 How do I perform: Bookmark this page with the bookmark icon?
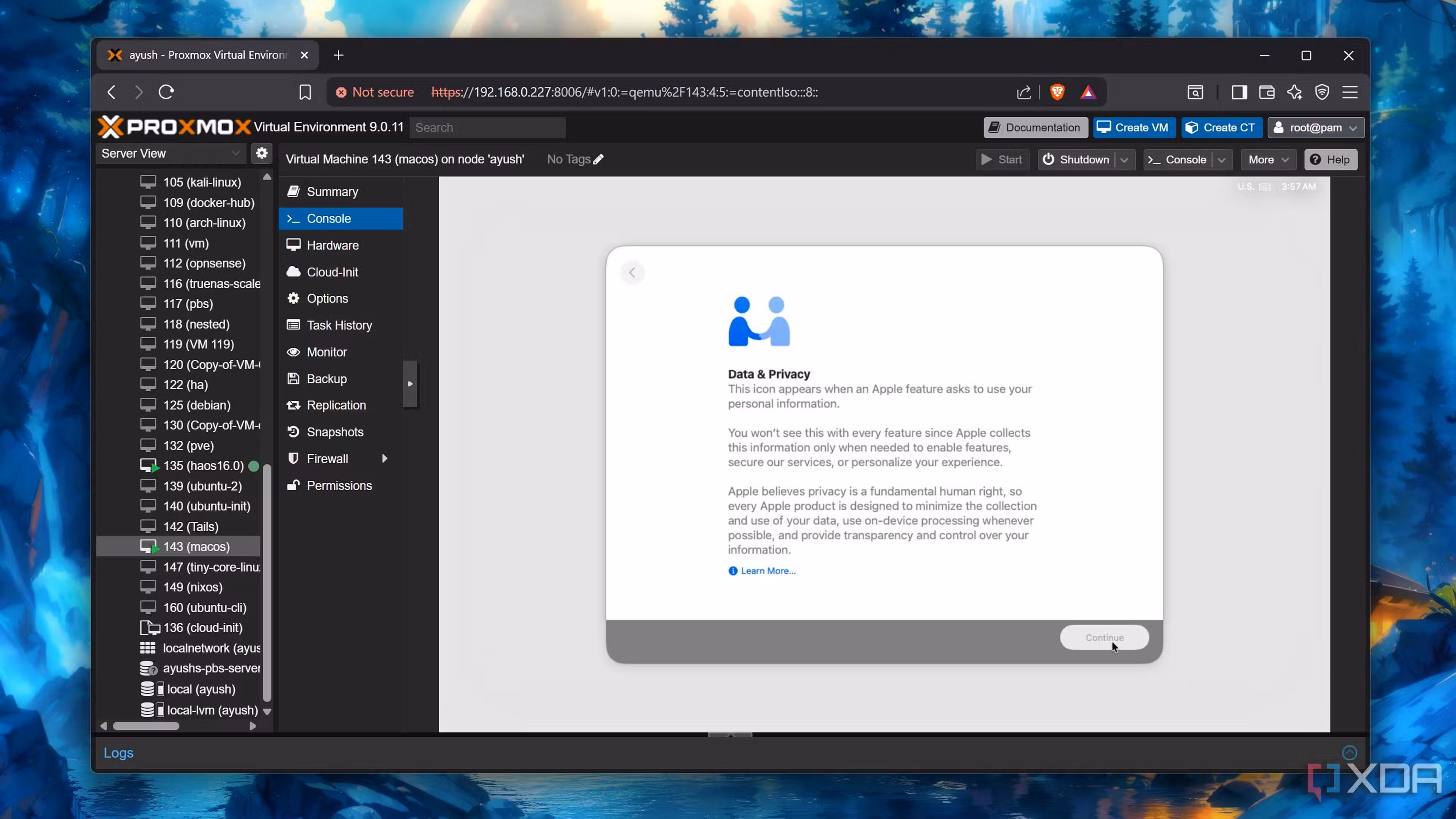point(305,92)
